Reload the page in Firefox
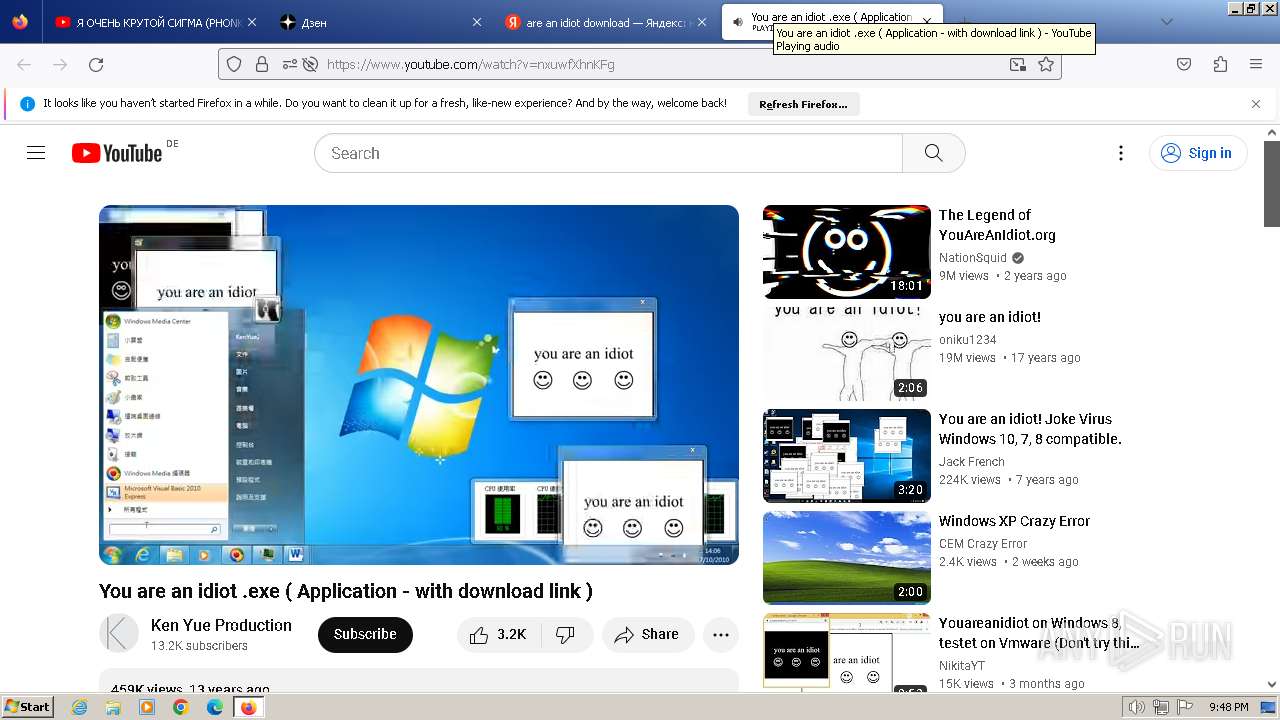Image resolution: width=1280 pixels, height=720 pixels. [96, 64]
